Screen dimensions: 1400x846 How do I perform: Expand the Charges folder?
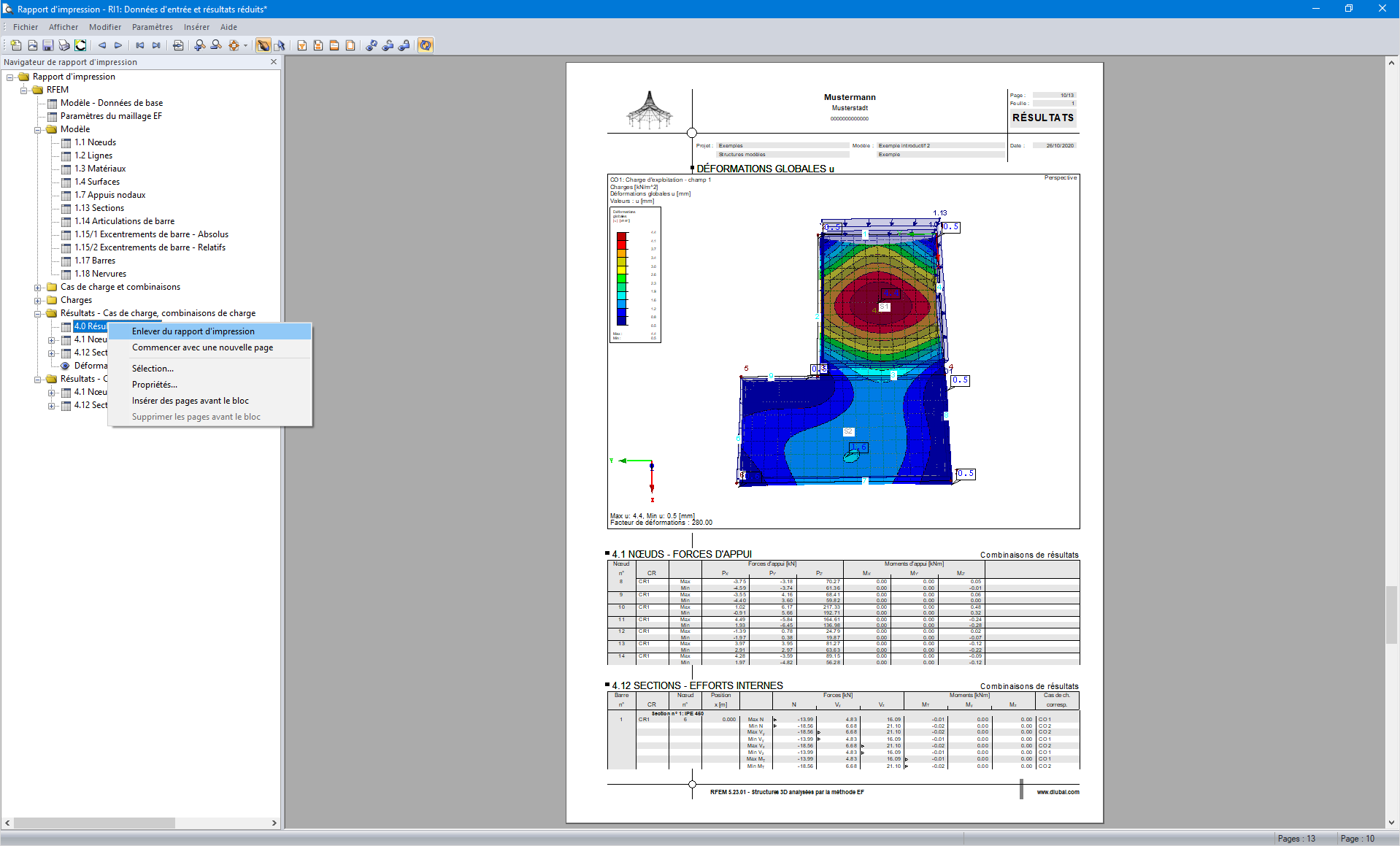[x=38, y=300]
